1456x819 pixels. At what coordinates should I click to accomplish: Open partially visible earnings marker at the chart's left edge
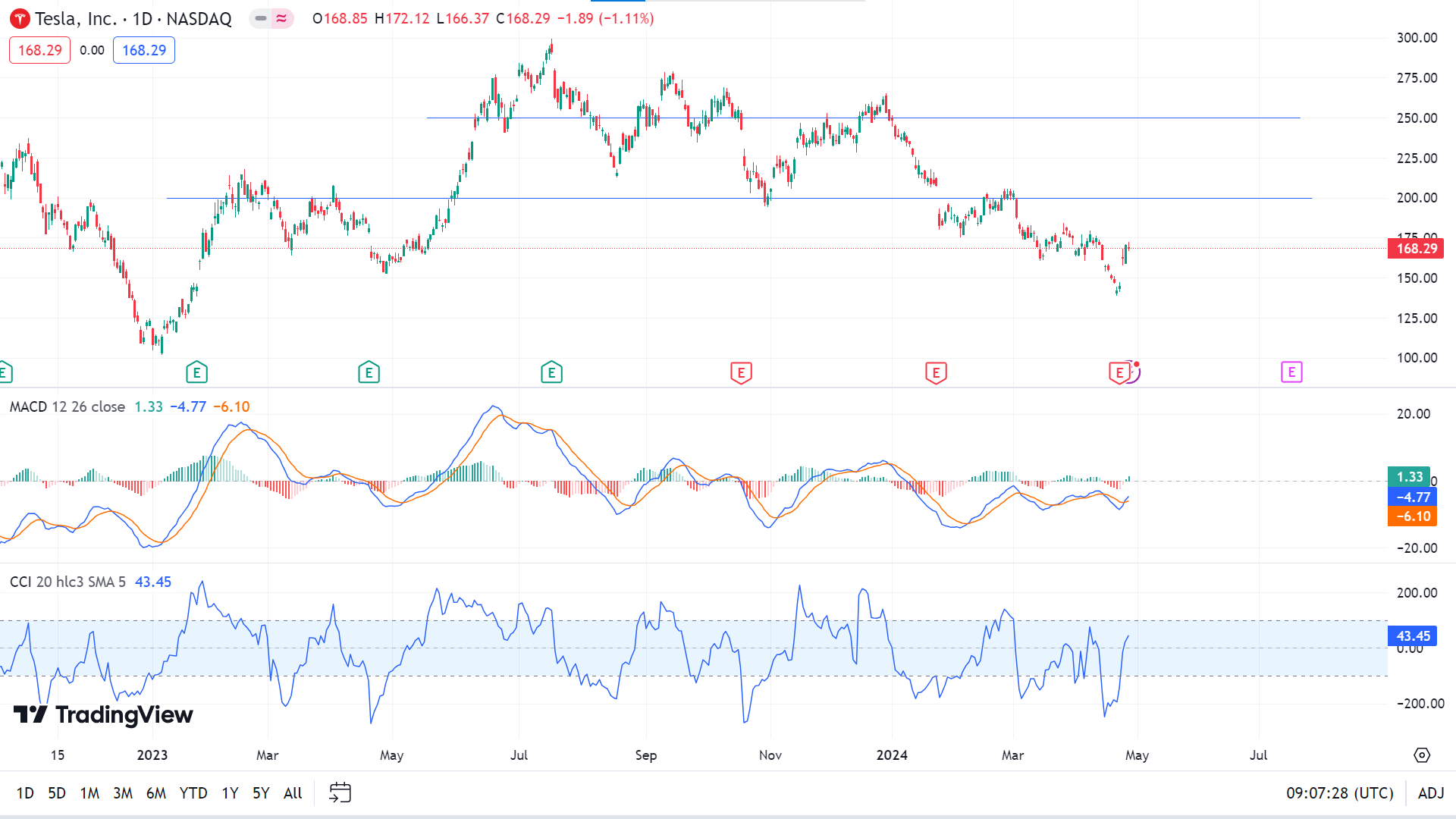(5, 372)
